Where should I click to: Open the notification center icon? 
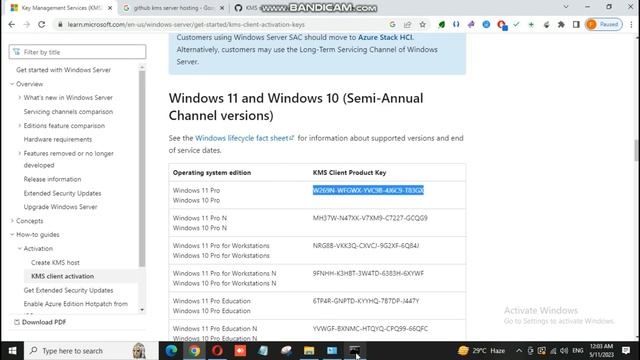click(x=626, y=351)
